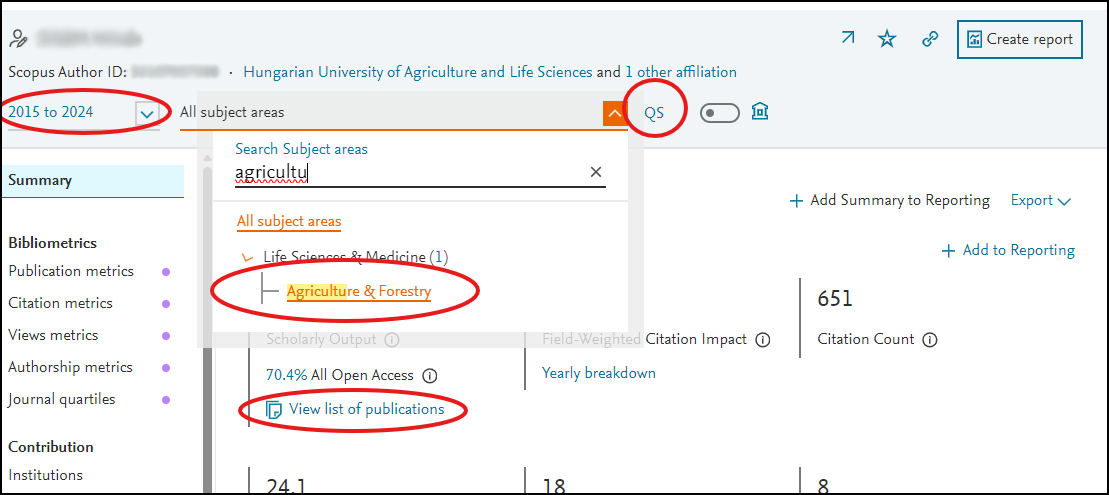Select Agriculture & Forestry subject area

tap(359, 291)
